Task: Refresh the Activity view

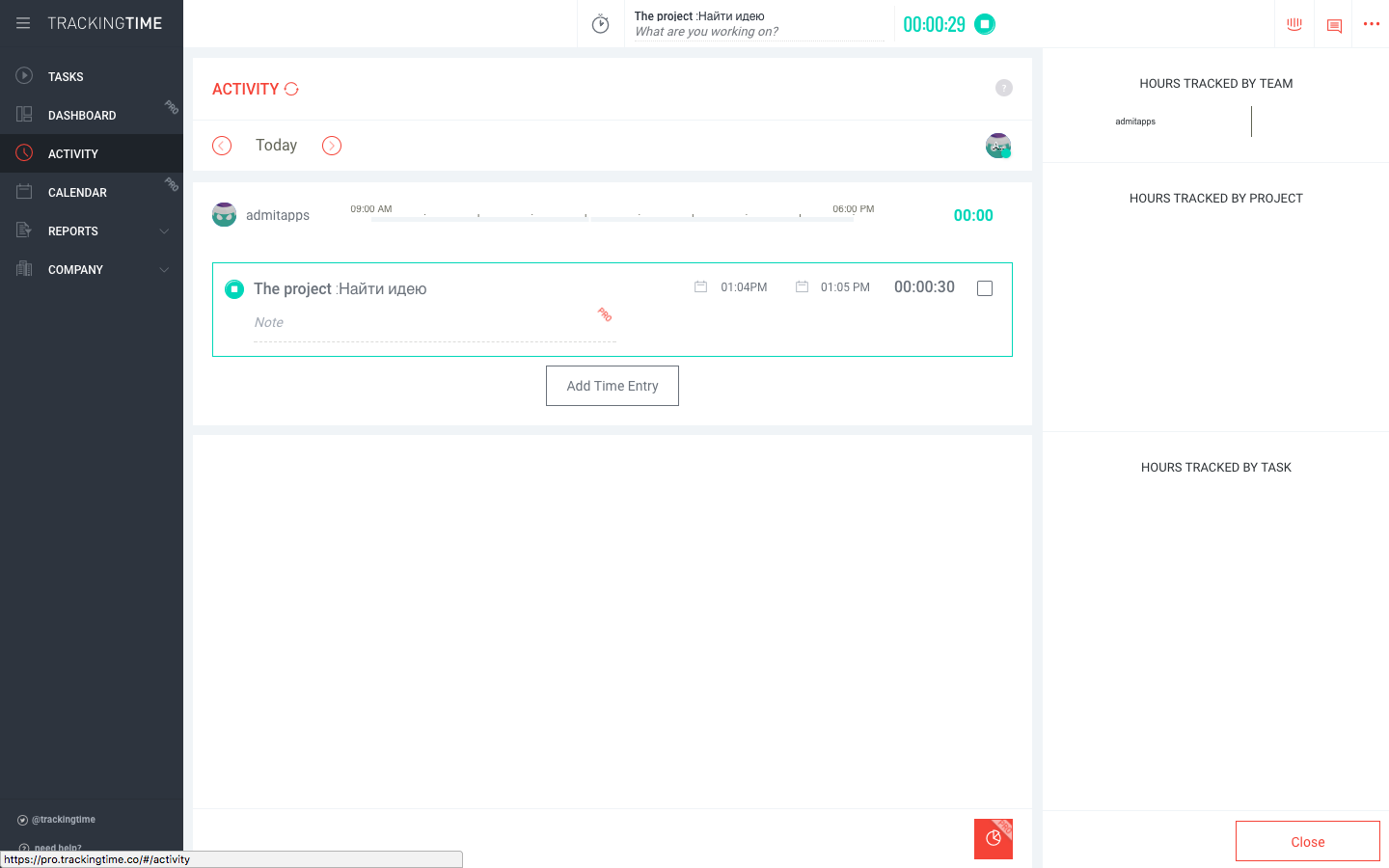Action: 291,89
